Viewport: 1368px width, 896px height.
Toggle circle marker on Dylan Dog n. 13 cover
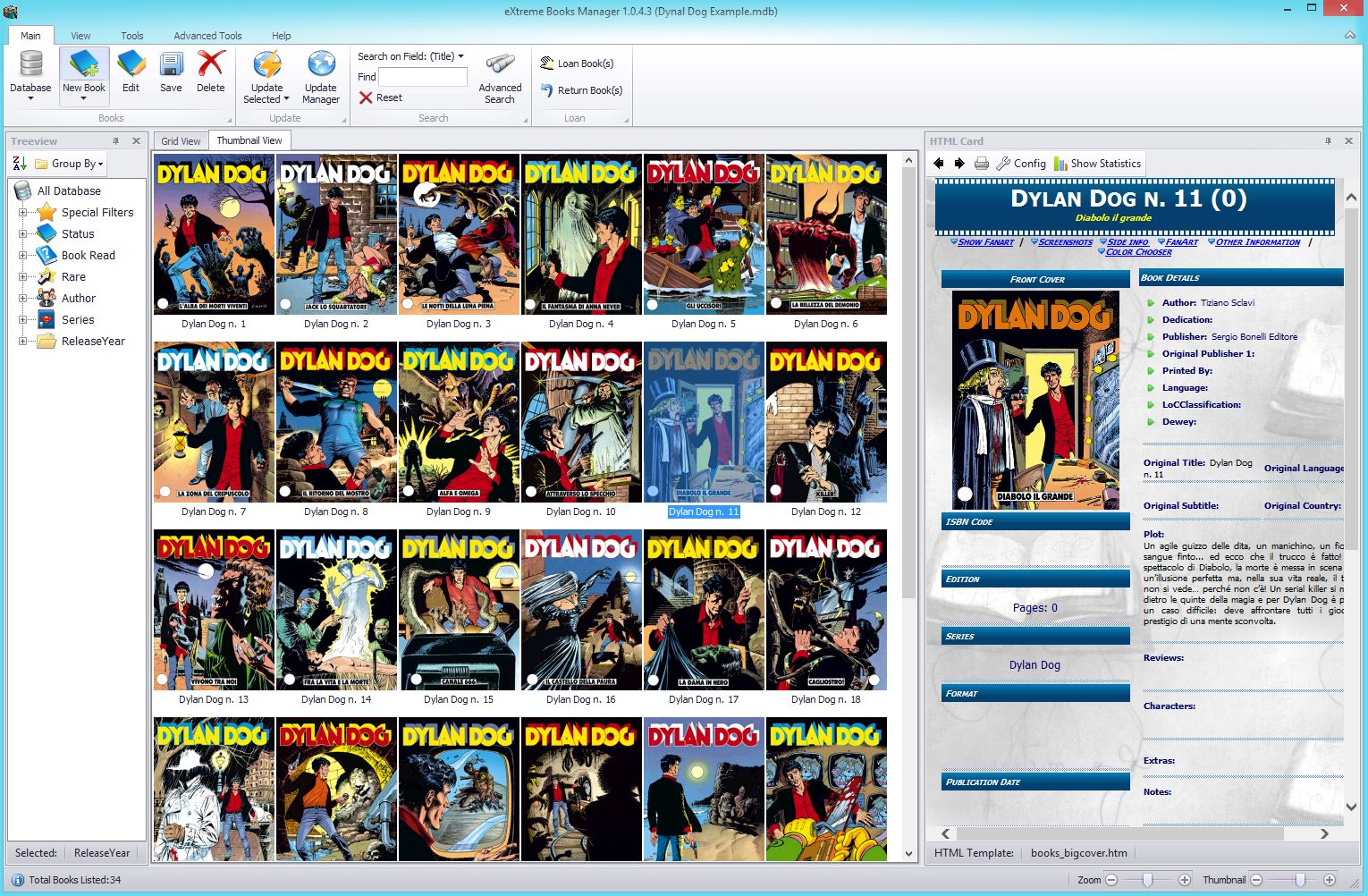(162, 680)
